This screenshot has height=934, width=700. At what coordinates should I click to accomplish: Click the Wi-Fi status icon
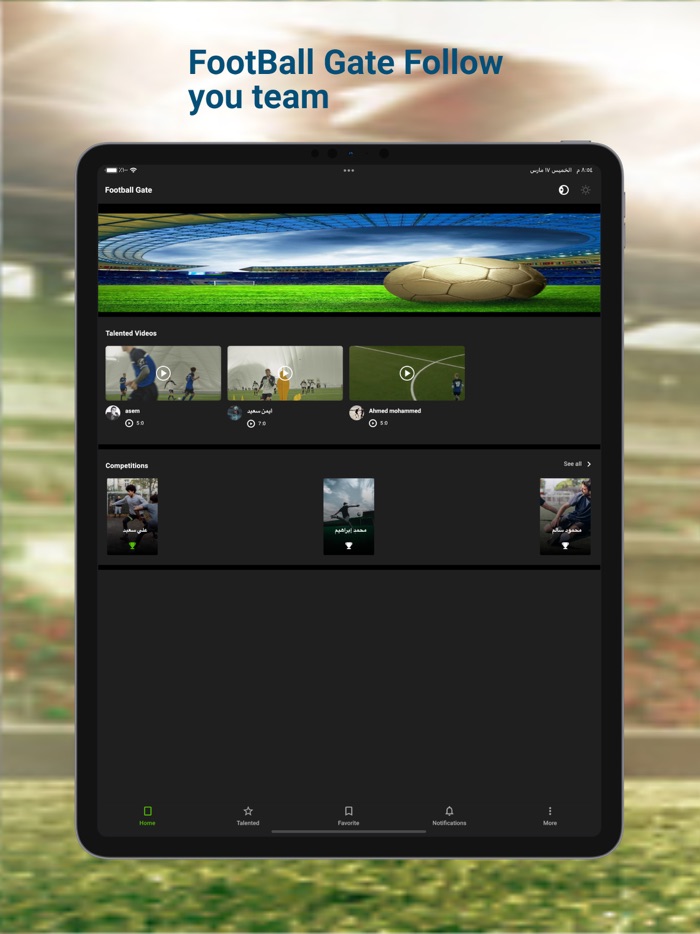[133, 170]
